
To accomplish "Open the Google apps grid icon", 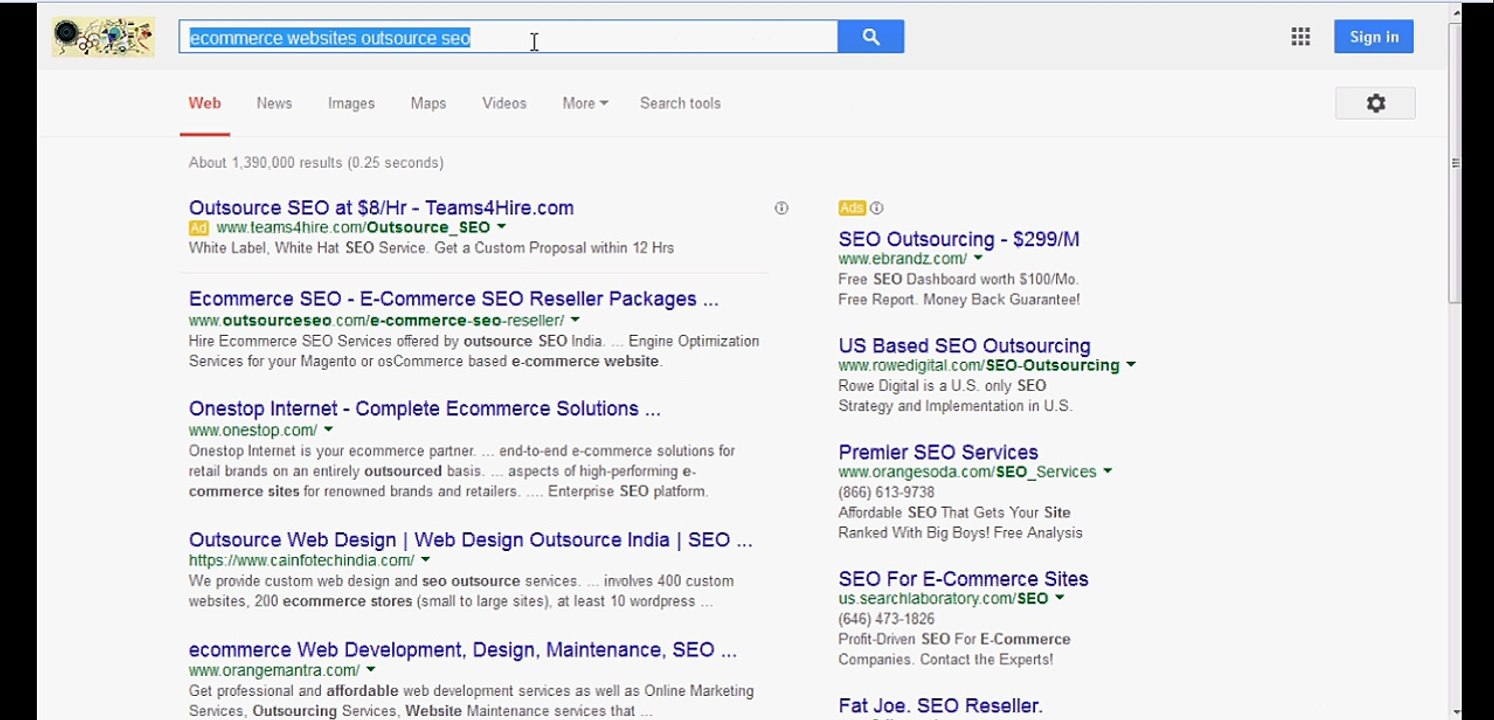I will (1300, 37).
